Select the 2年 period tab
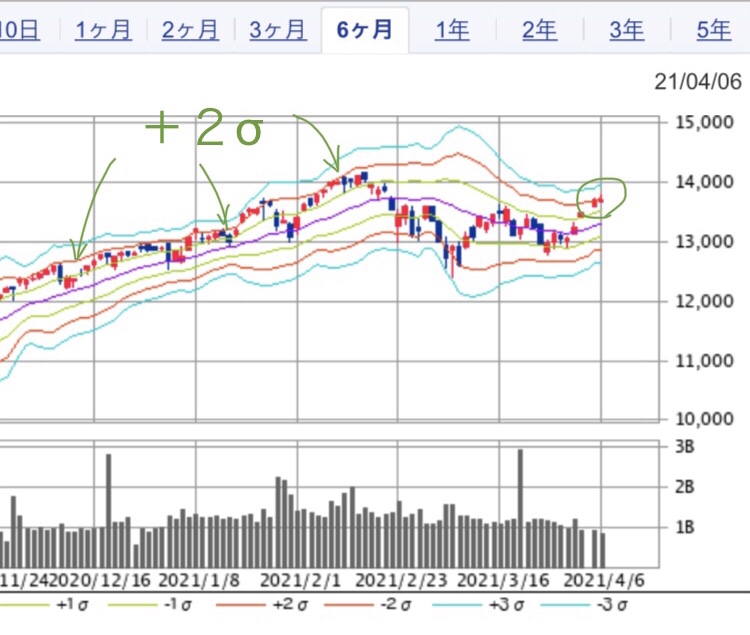Screen dimensions: 750x635 pos(539,30)
